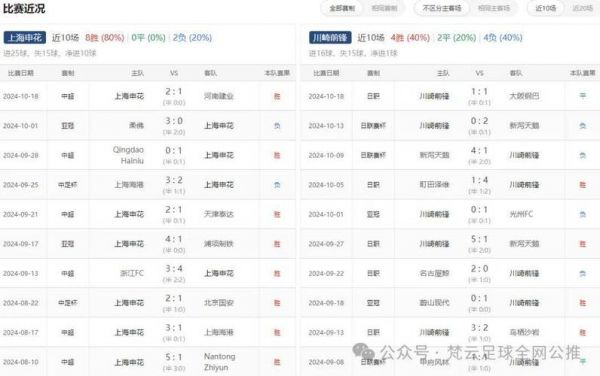Image resolution: width=600 pixels, height=376 pixels.
Task: Click the 2平 (20%) draw statistic
Action: (x=457, y=37)
